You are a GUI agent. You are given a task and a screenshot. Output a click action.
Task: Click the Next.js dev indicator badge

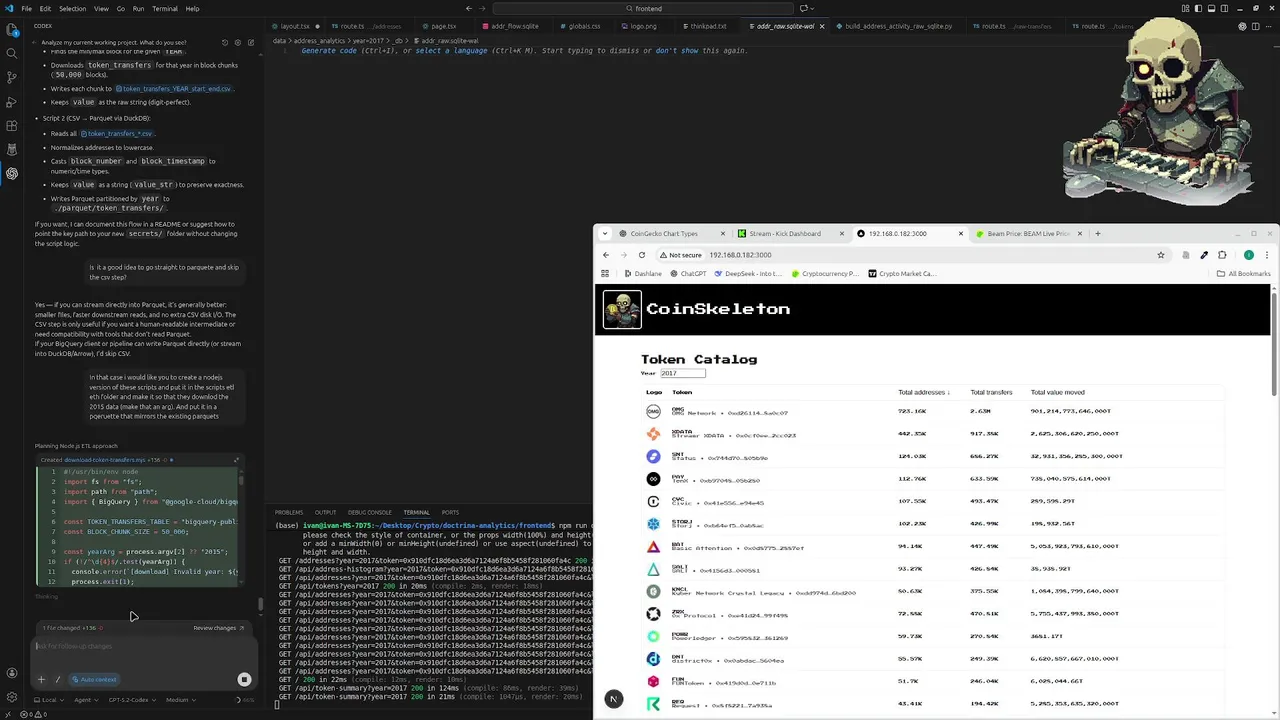614,699
